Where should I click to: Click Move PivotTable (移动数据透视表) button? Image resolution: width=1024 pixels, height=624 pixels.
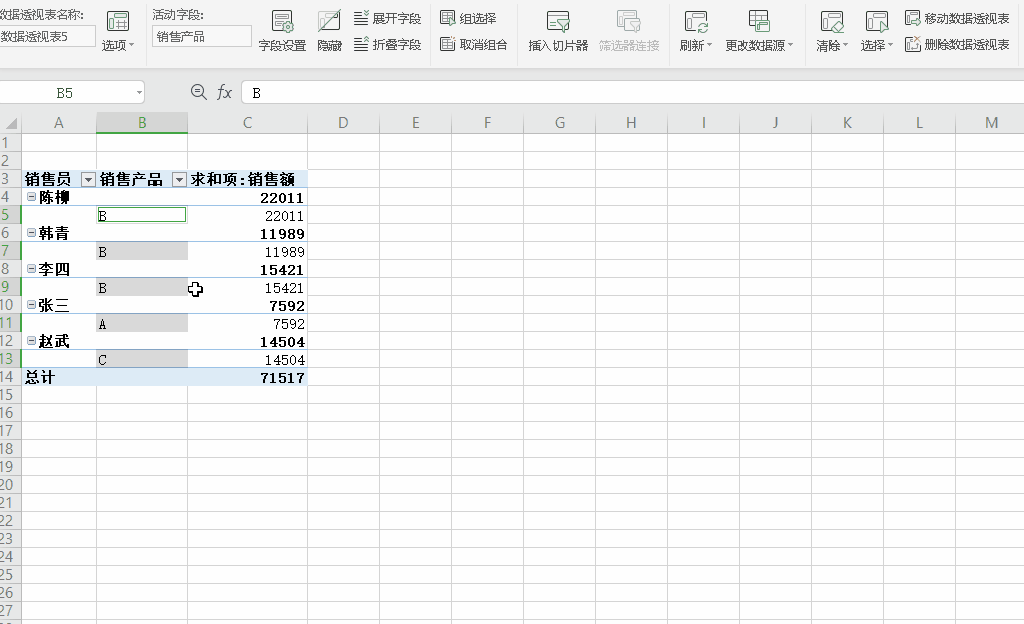(x=957, y=19)
